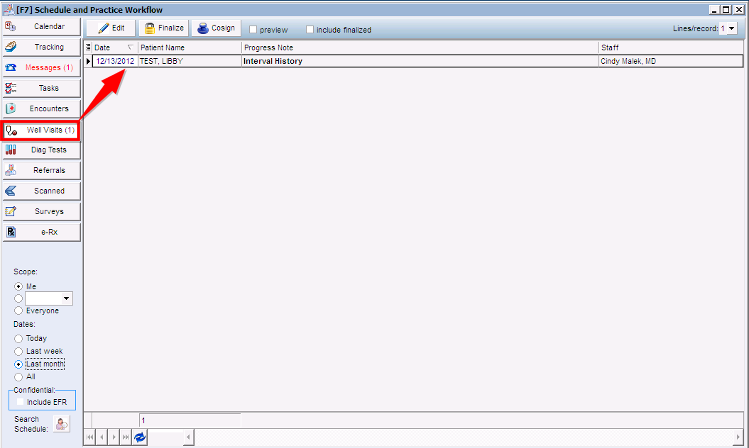The image size is (749, 448).
Task: Click the record count footer cell showing 1
Action: pos(190,420)
